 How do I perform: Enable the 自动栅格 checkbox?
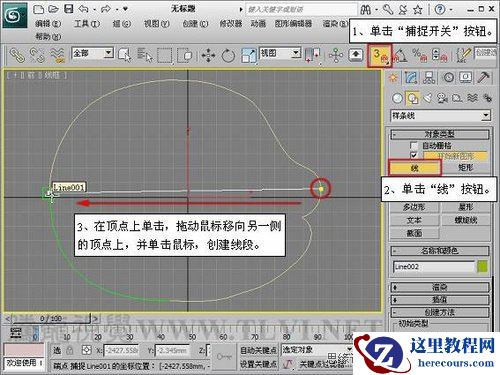pyautogui.click(x=414, y=146)
